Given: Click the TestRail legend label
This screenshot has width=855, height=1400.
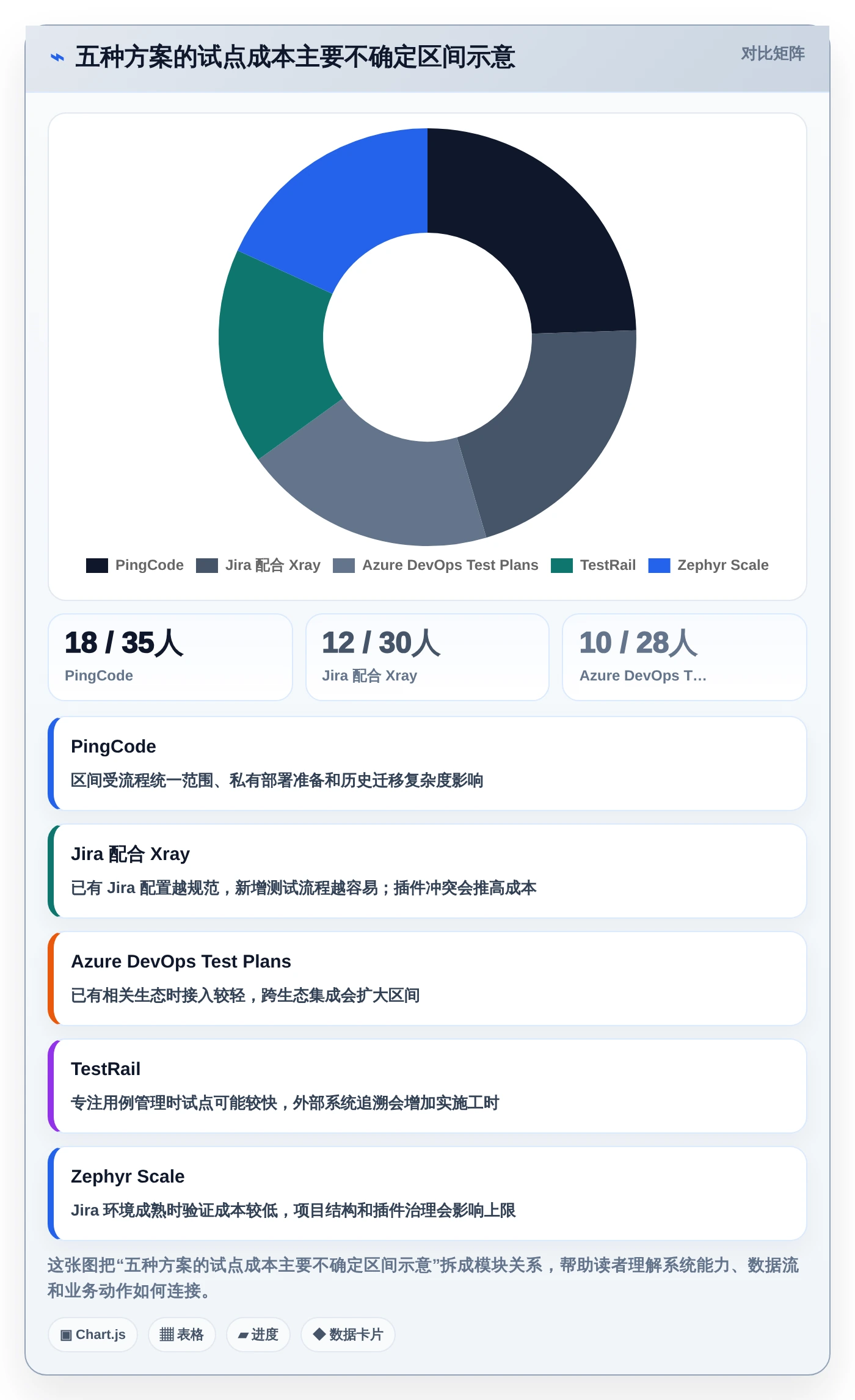Looking at the screenshot, I should (x=608, y=565).
